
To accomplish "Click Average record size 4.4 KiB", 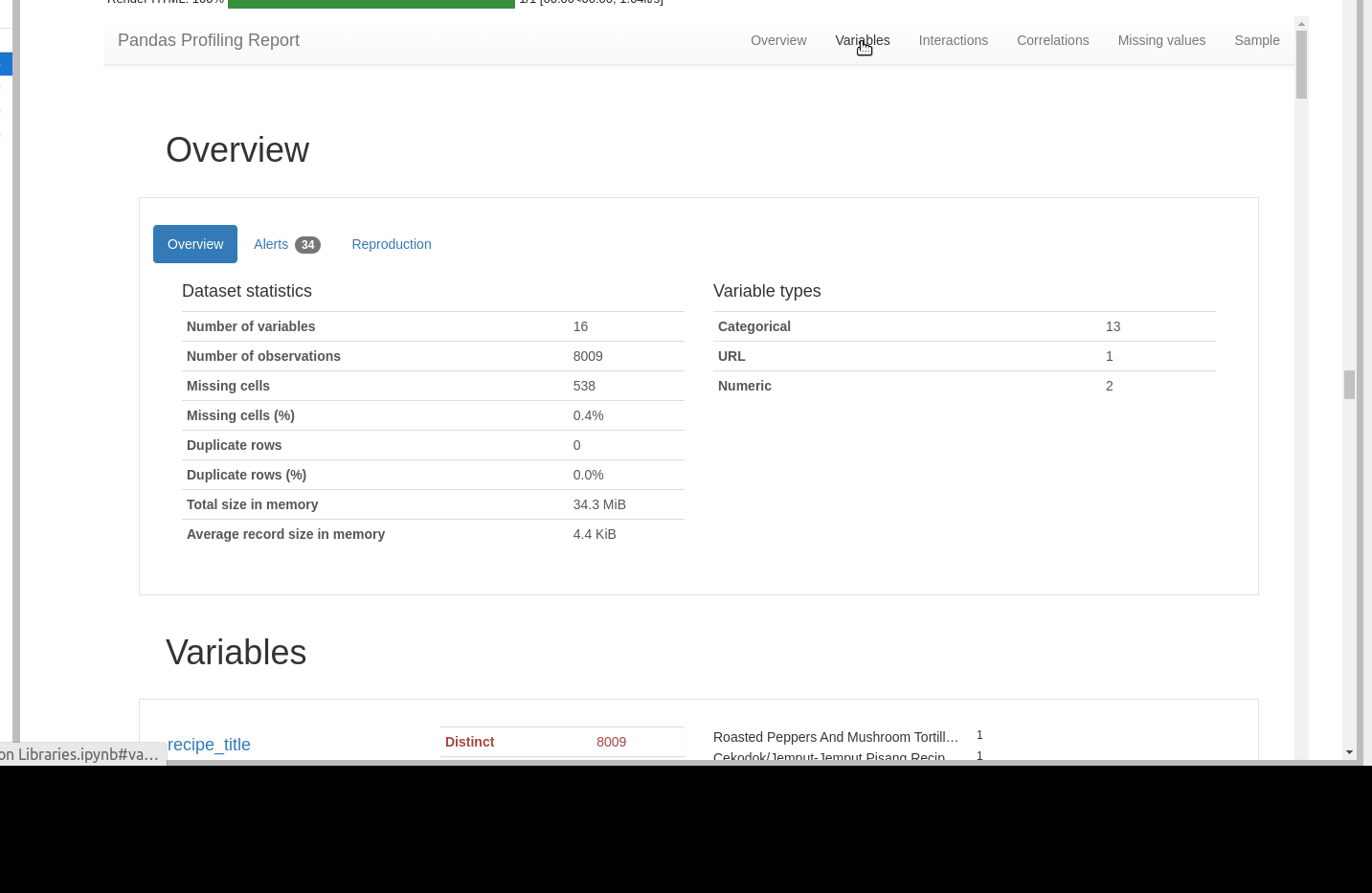I will click(595, 534).
